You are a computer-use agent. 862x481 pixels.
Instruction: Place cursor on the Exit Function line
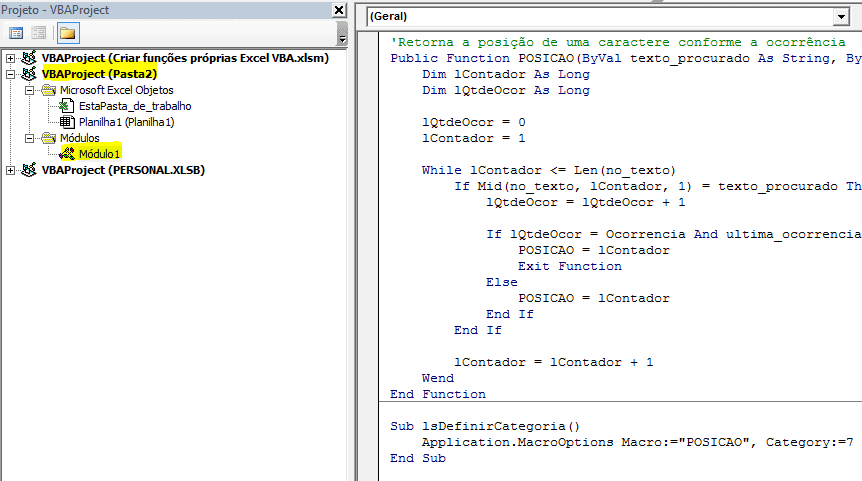(x=569, y=266)
